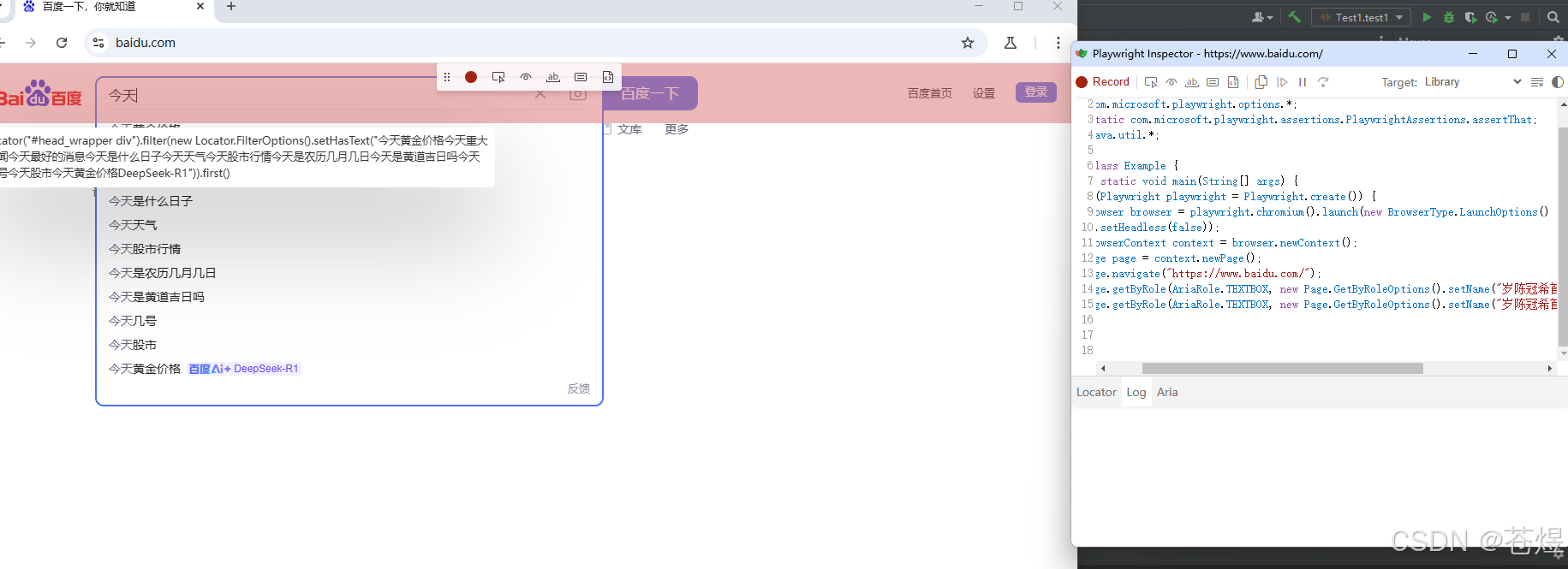Close the 百度一下 browser tab
1568x569 pixels.
click(x=200, y=6)
